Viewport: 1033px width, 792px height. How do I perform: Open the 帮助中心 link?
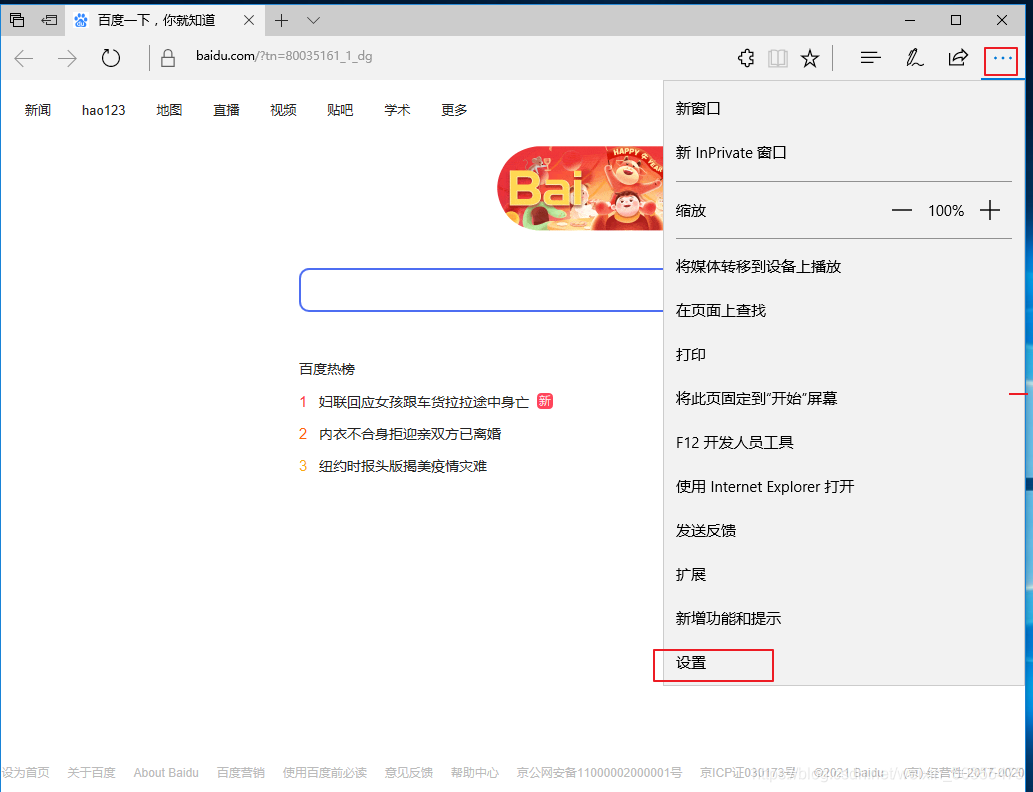(474, 772)
